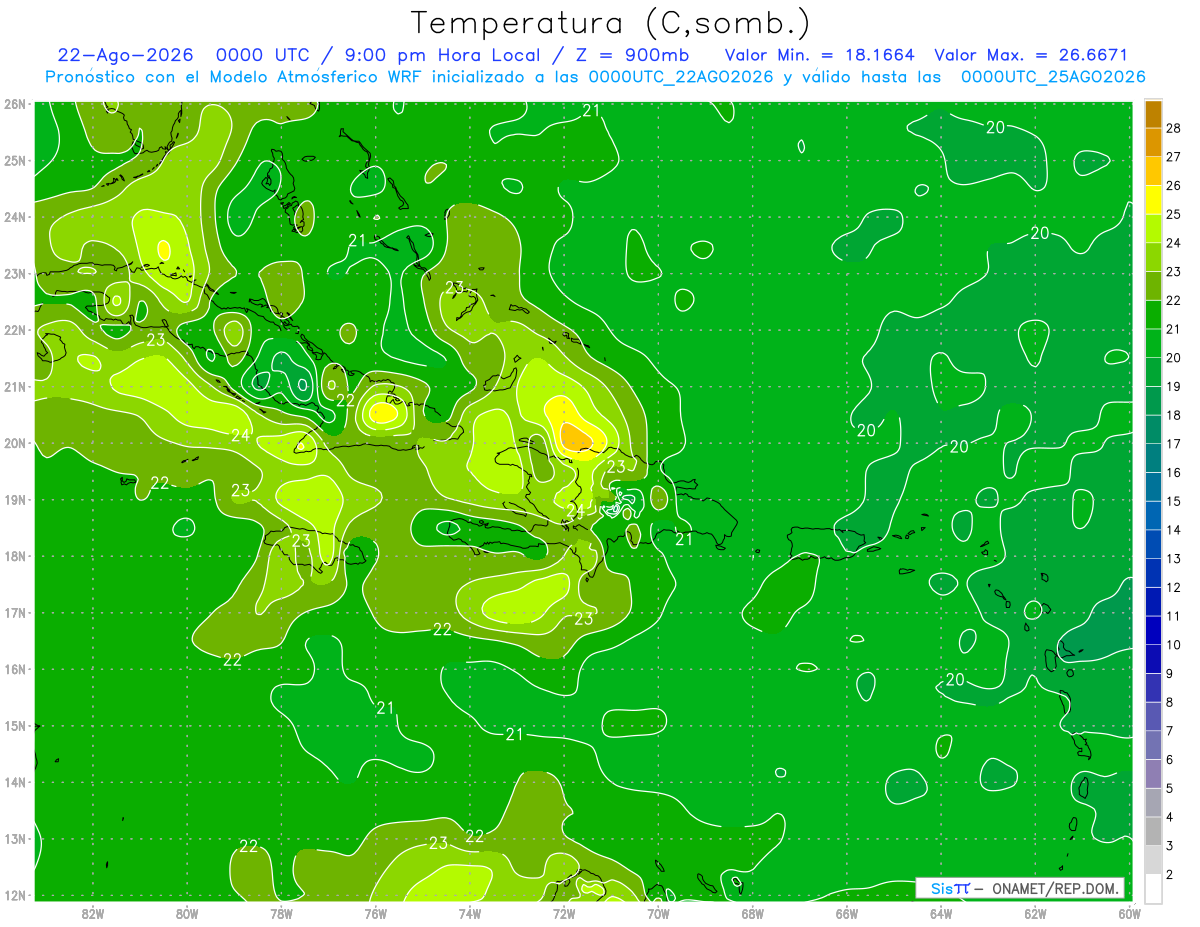Click the '0000UTC_22AGO2026' initialization timestamp

click(681, 77)
